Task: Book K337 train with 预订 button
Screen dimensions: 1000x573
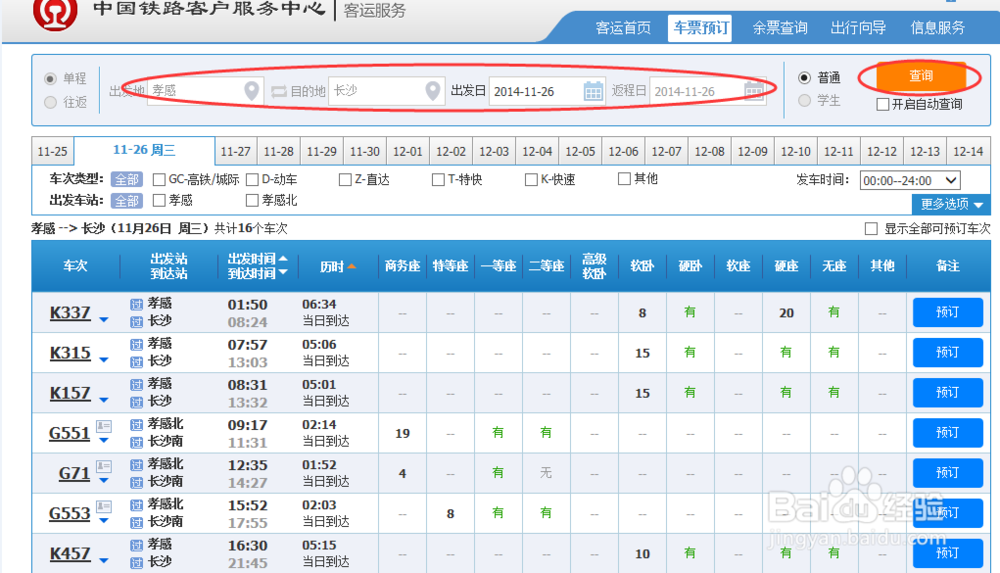Action: [x=948, y=312]
